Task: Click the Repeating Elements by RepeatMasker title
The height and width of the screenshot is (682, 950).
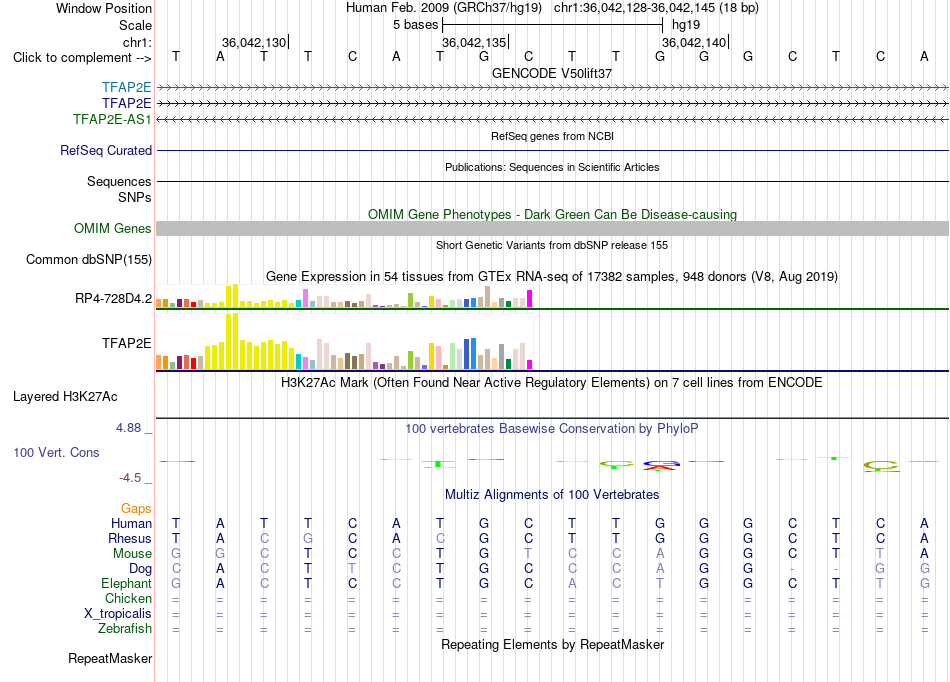Action: [552, 644]
